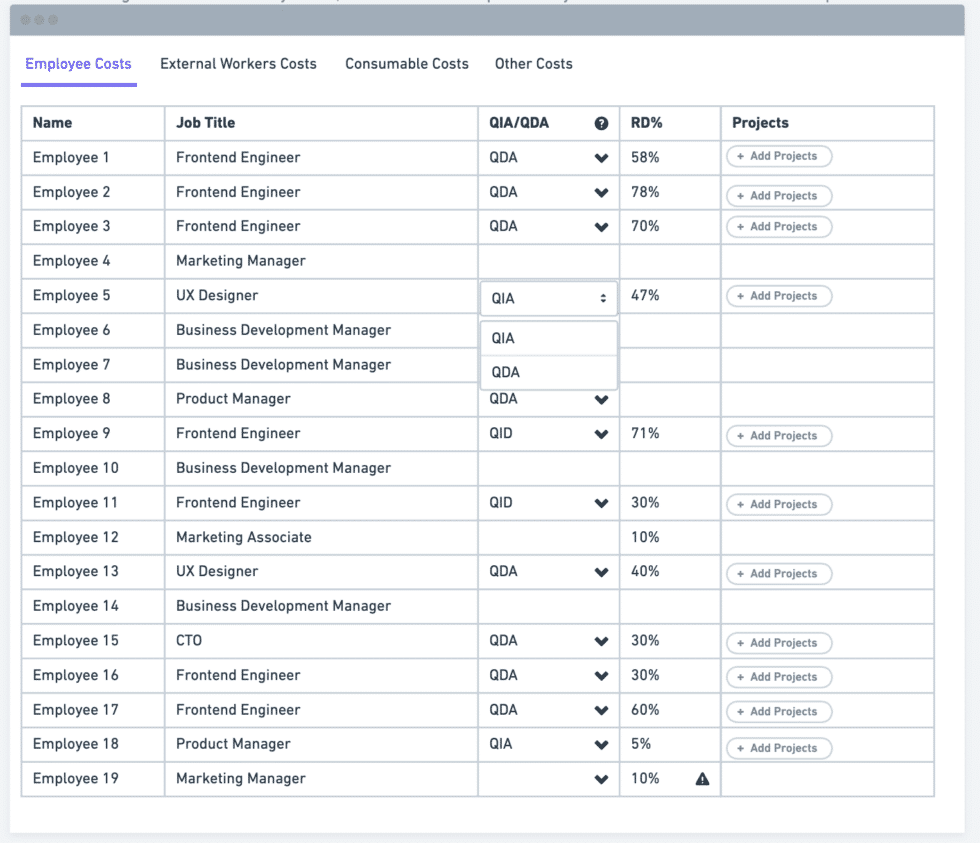Open QDA dropdown for Employee 17
Viewport: 980px width, 843px height.
(x=601, y=711)
